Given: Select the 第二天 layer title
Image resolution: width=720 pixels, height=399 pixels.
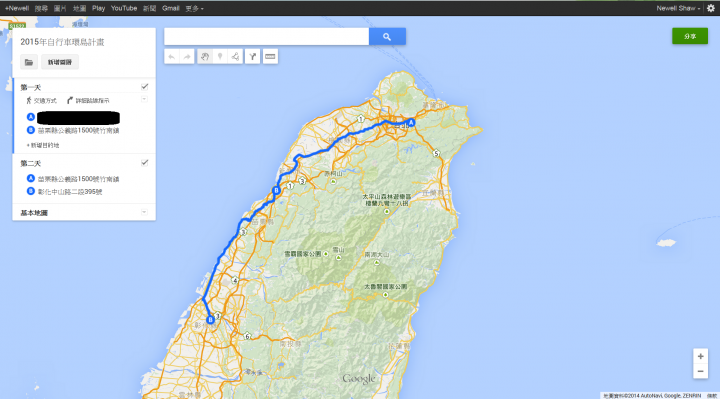Looking at the screenshot, I should click(31, 163).
